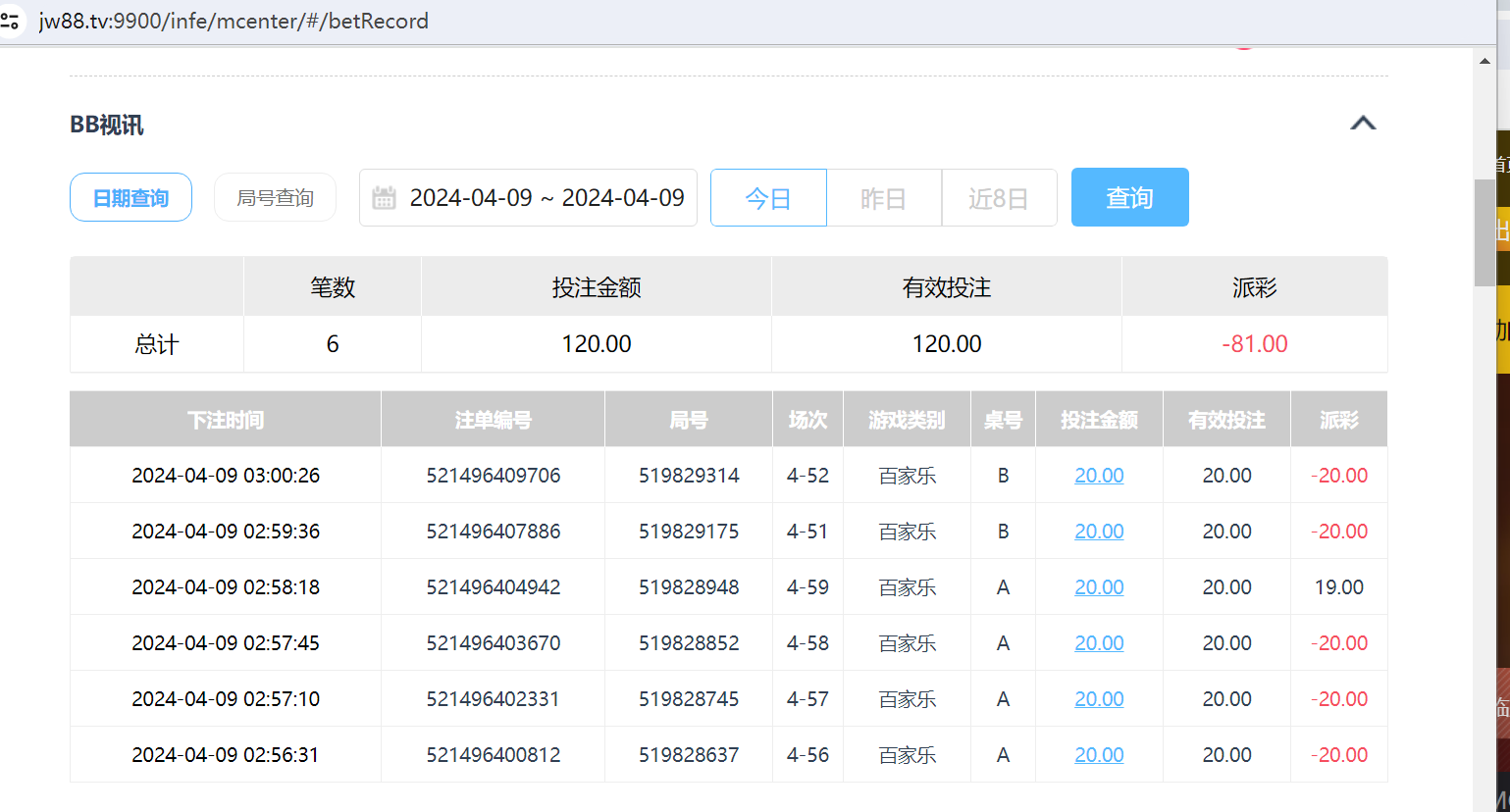Open 20.00 bet link for order 521496409706
This screenshot has height=812, width=1510.
coord(1099,476)
